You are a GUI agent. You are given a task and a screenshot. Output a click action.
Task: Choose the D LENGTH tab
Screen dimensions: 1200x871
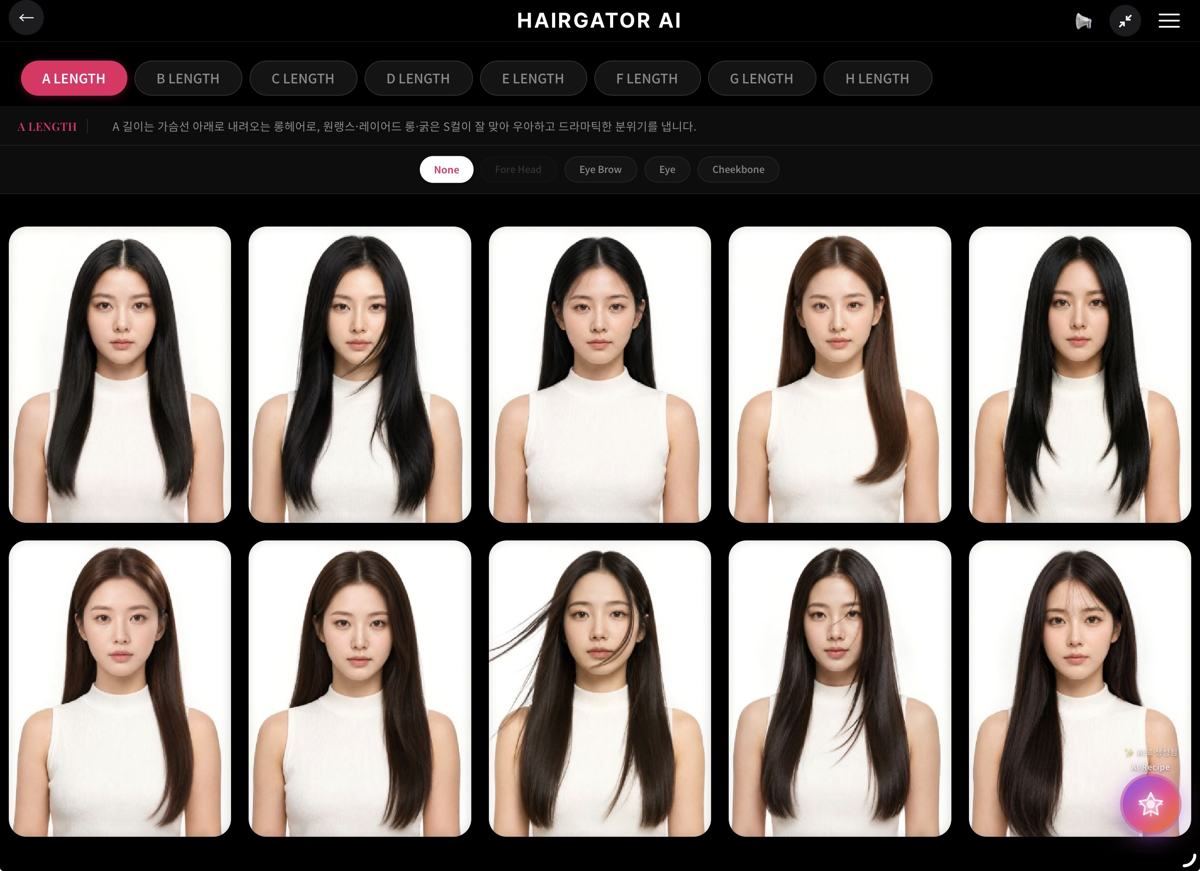pyautogui.click(x=418, y=78)
